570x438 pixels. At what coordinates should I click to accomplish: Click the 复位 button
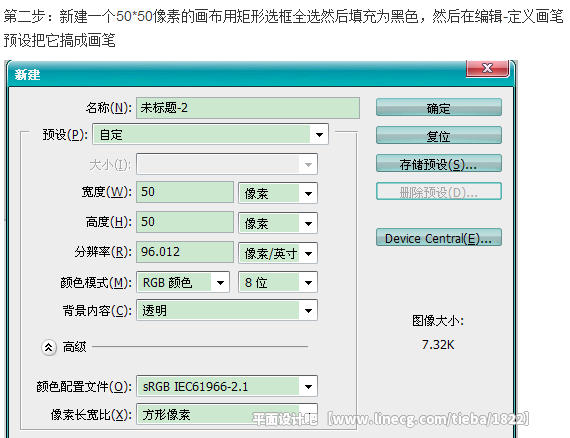click(439, 136)
